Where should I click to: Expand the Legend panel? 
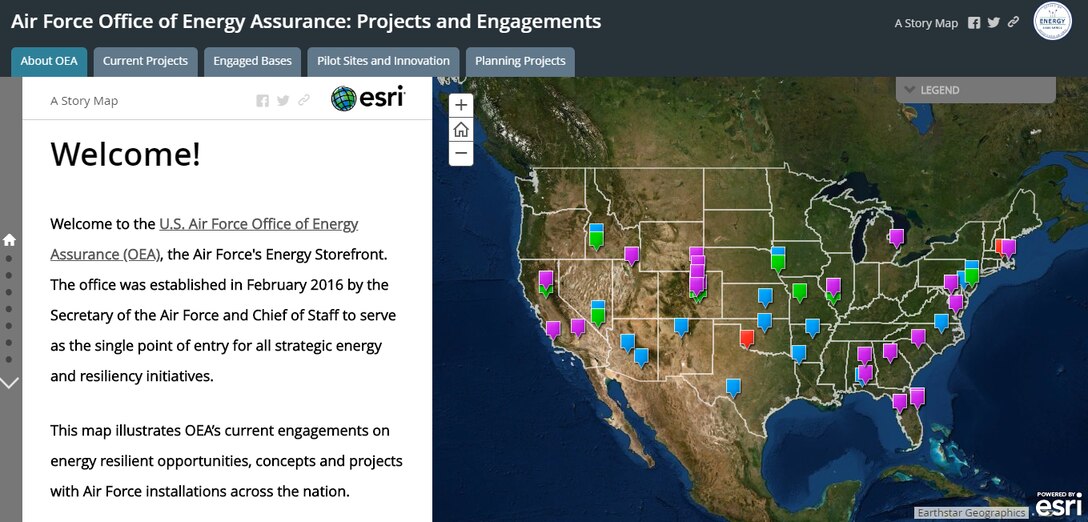[x=976, y=90]
